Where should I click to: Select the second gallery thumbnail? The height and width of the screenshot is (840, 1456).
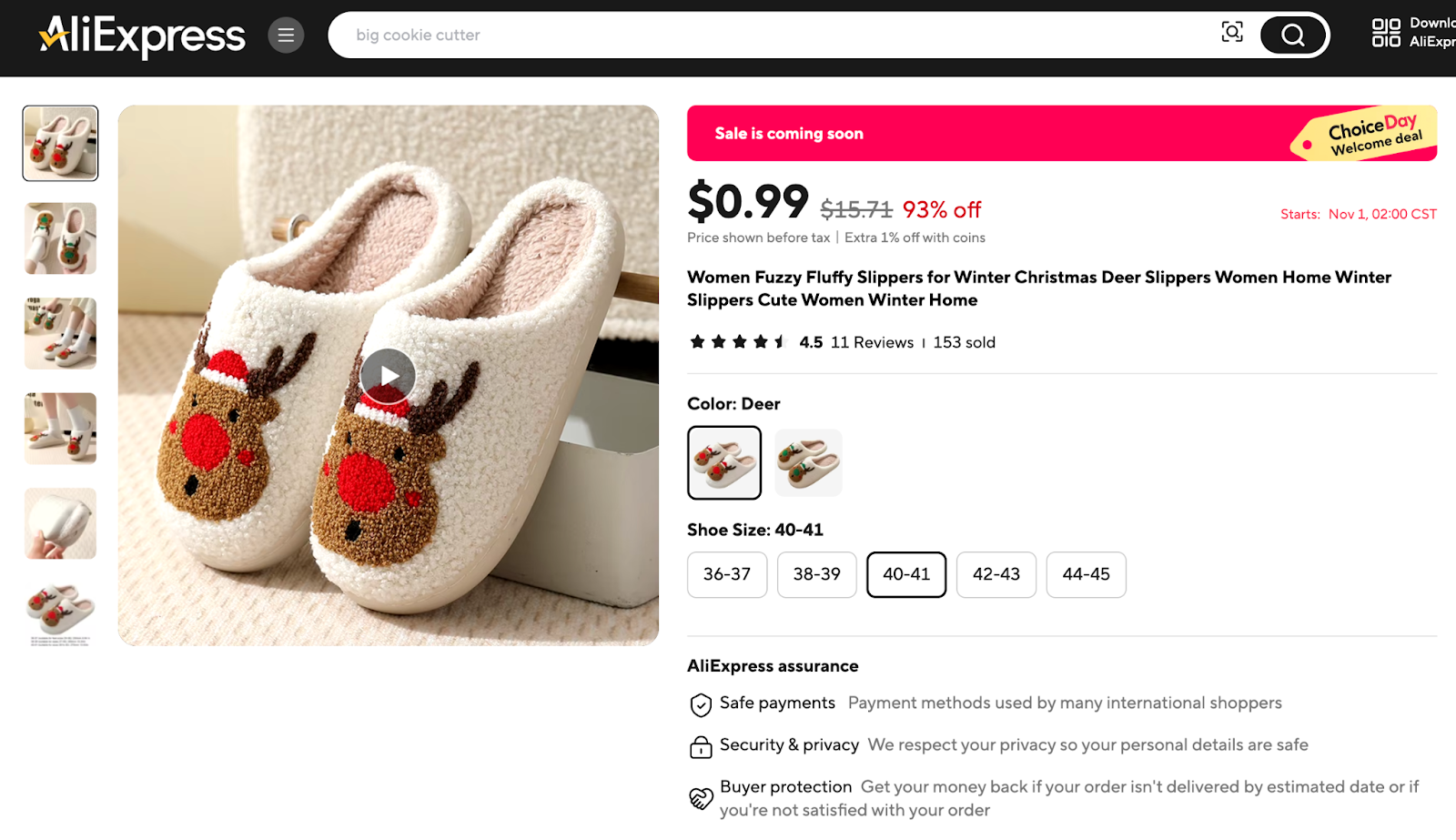59,238
